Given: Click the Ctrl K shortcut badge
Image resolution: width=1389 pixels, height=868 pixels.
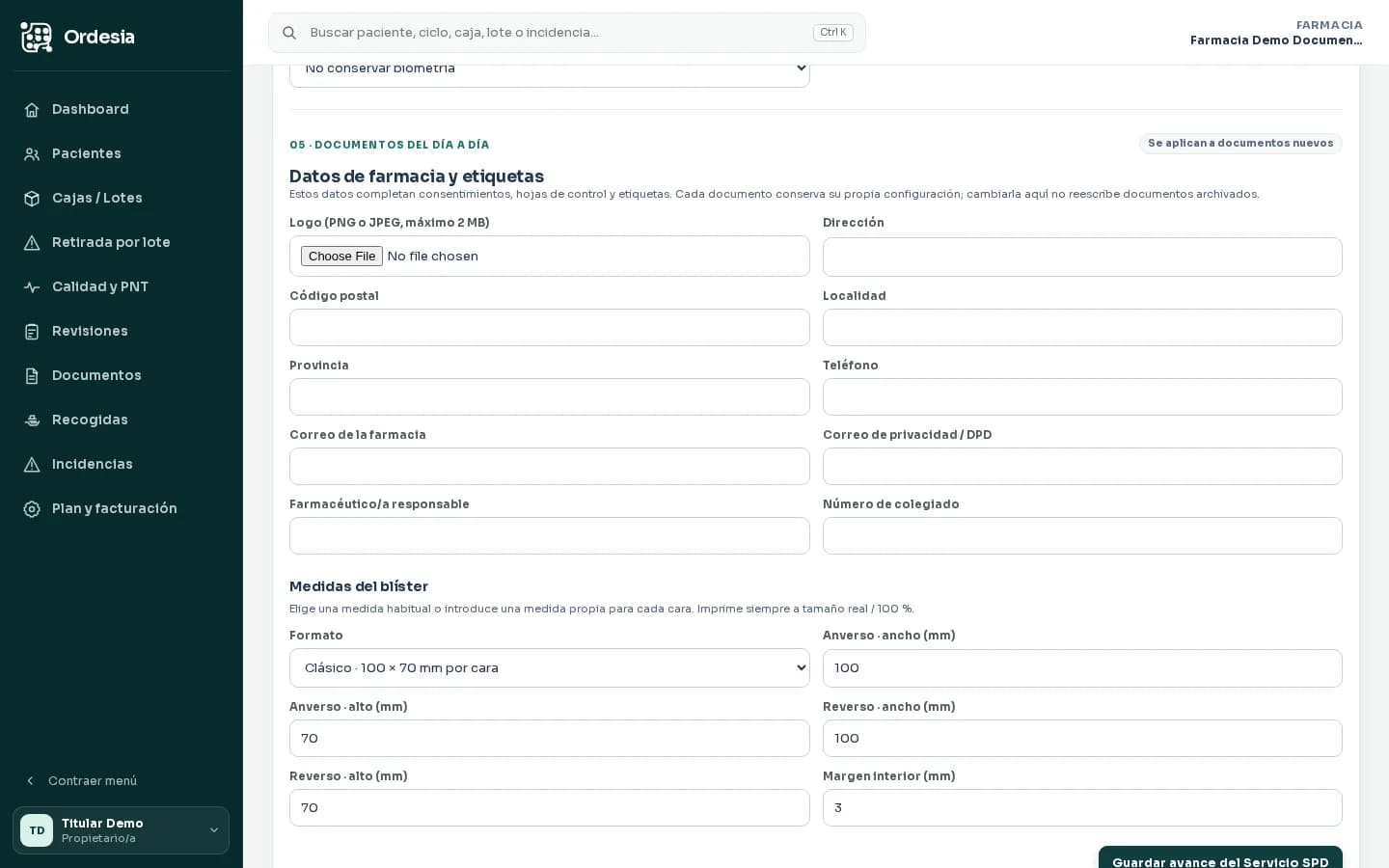Looking at the screenshot, I should (x=833, y=33).
